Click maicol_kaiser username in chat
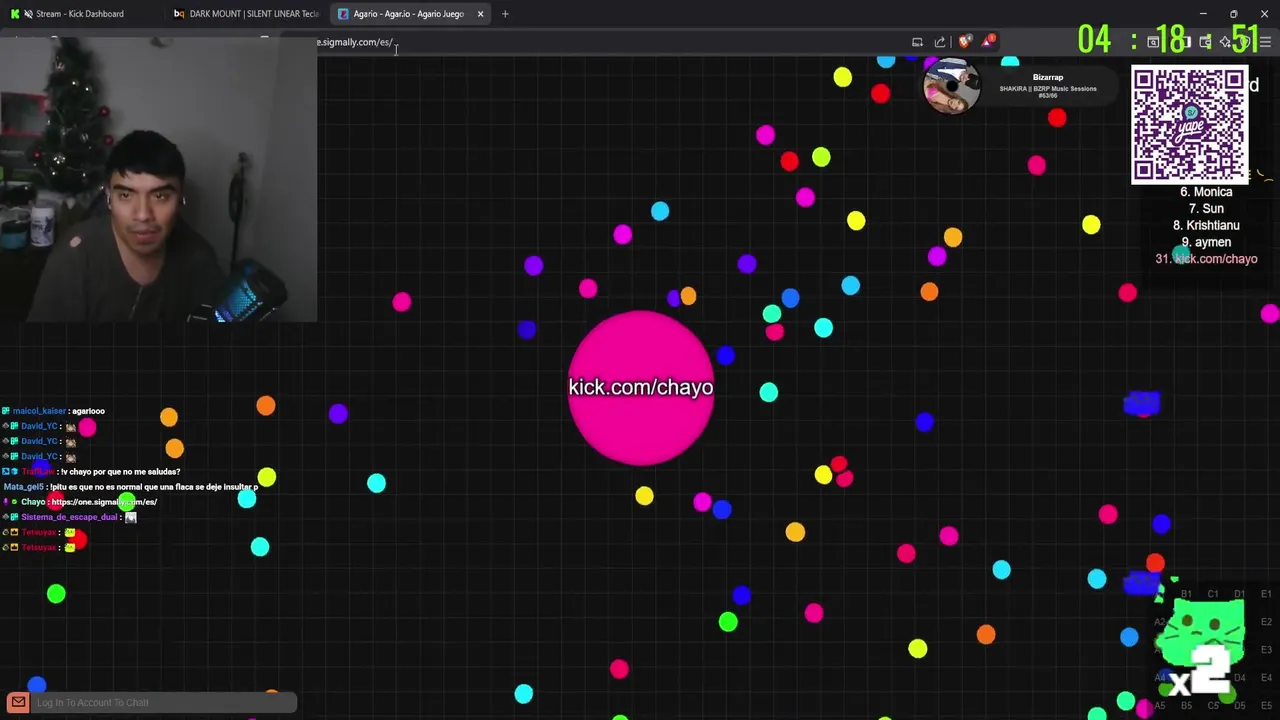The width and height of the screenshot is (1280, 720). click(x=39, y=411)
